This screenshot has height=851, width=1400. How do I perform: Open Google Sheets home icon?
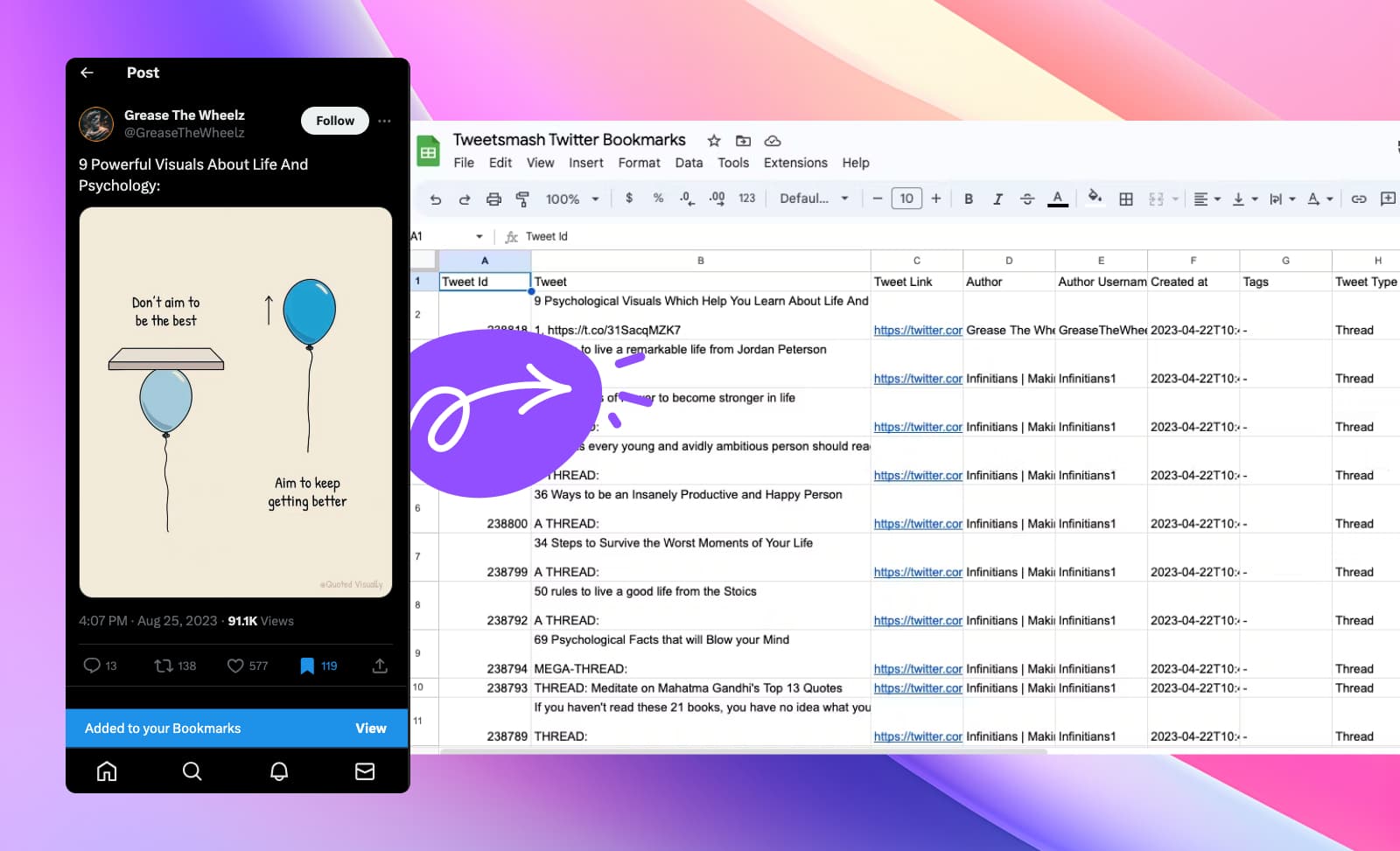click(428, 152)
